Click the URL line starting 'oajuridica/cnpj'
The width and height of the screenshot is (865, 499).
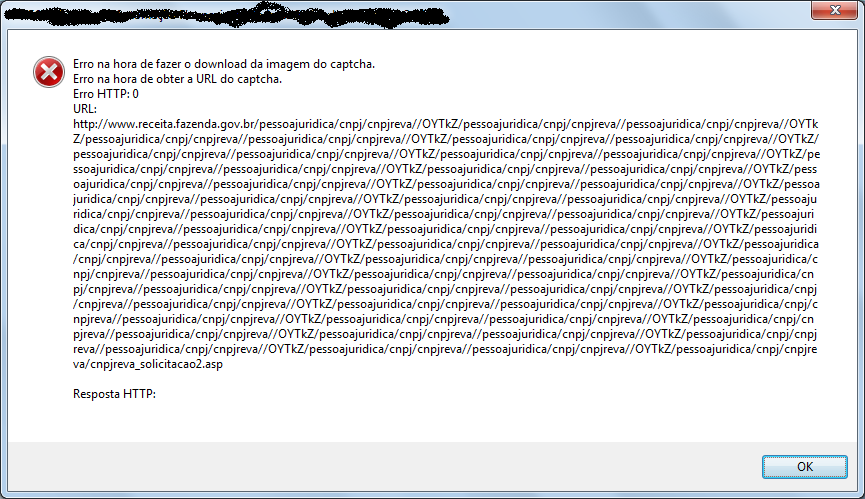pyautogui.click(x=446, y=184)
